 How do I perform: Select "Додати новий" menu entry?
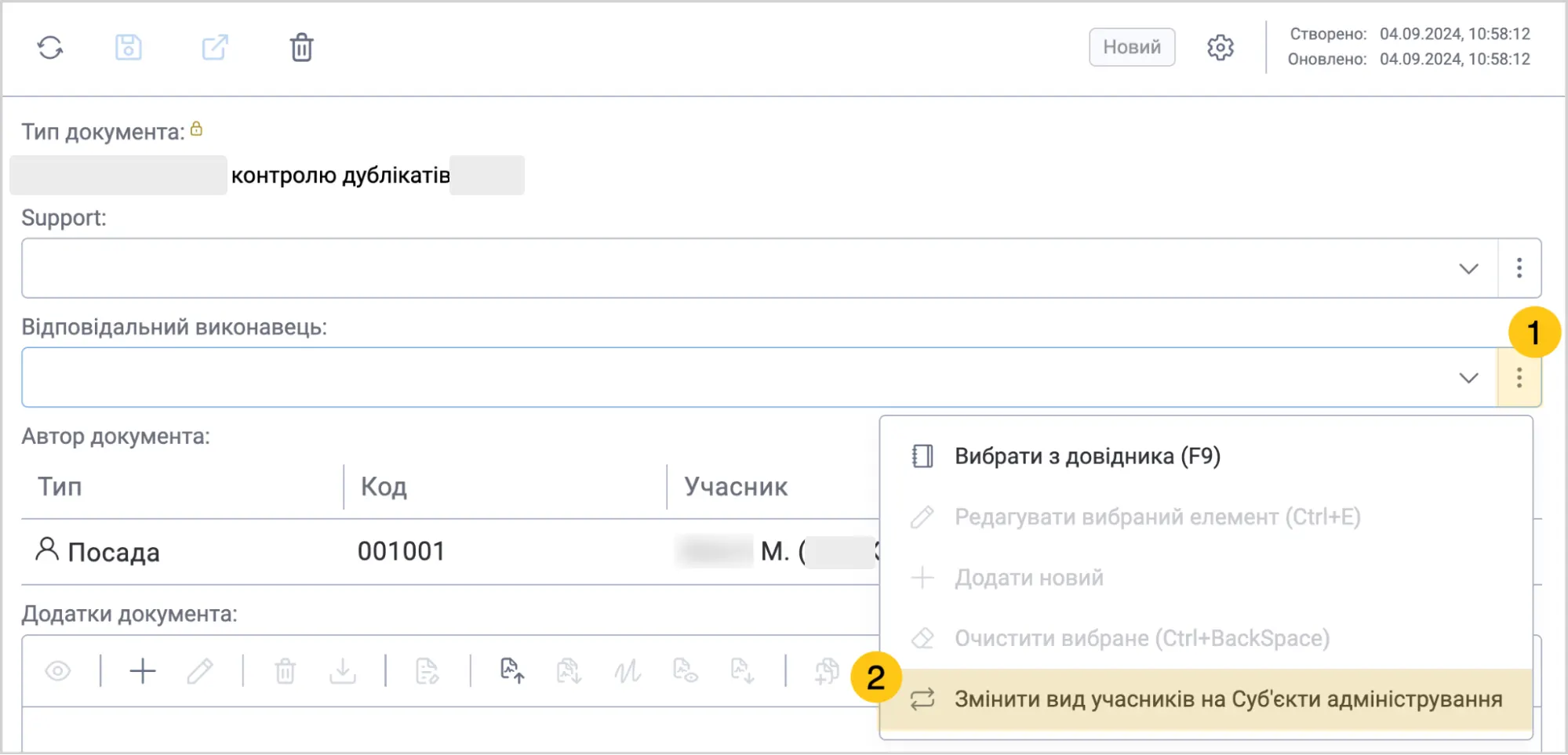tap(1206, 578)
